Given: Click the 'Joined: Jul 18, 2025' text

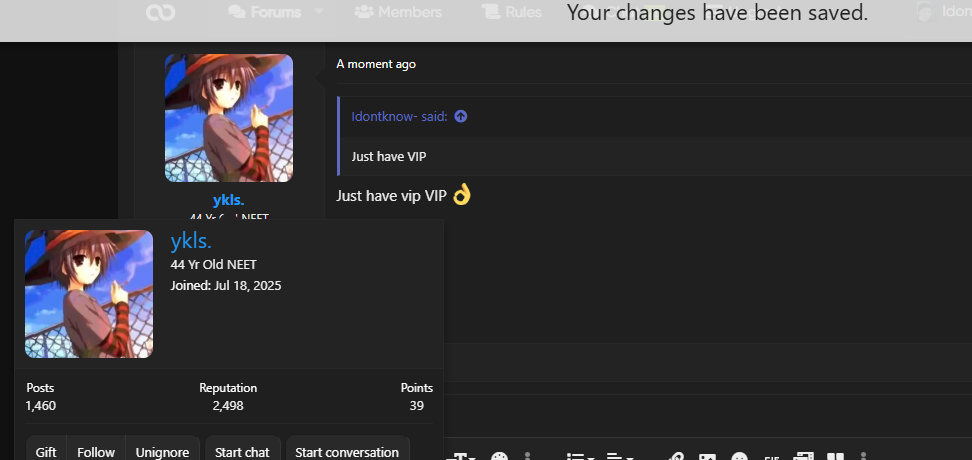Looking at the screenshot, I should [226, 285].
